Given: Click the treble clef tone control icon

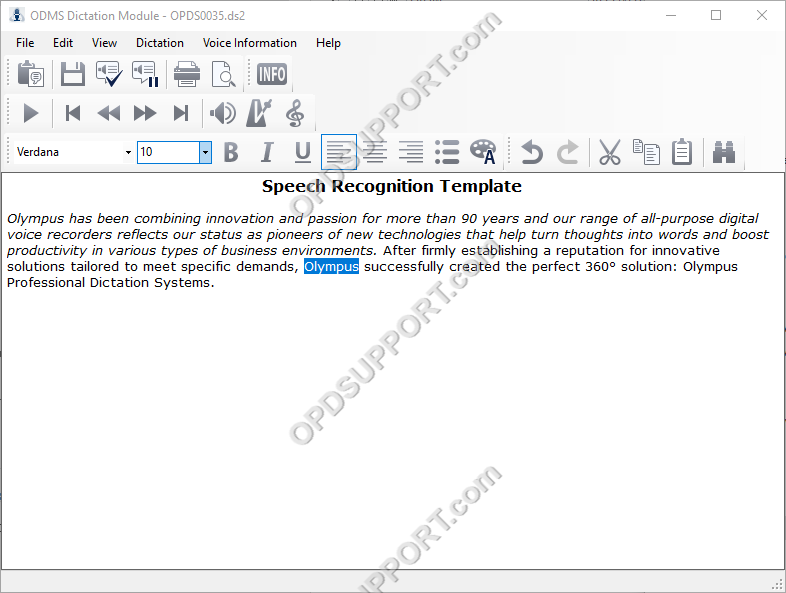Looking at the screenshot, I should [295, 113].
